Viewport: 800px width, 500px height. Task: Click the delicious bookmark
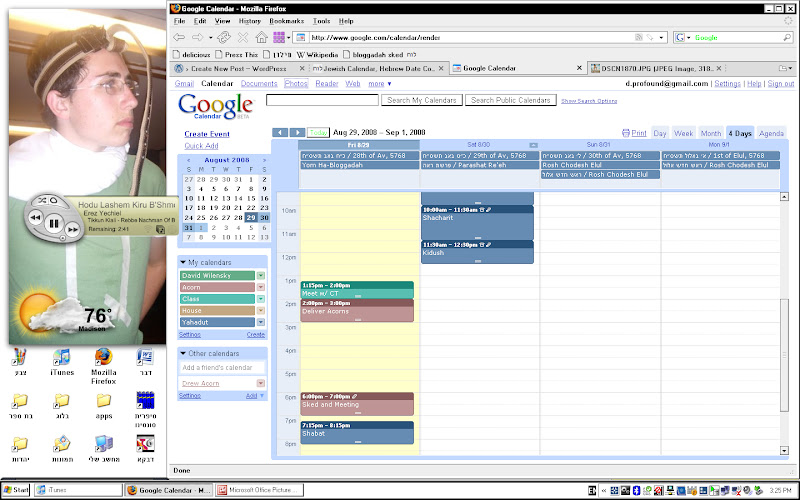click(x=192, y=55)
